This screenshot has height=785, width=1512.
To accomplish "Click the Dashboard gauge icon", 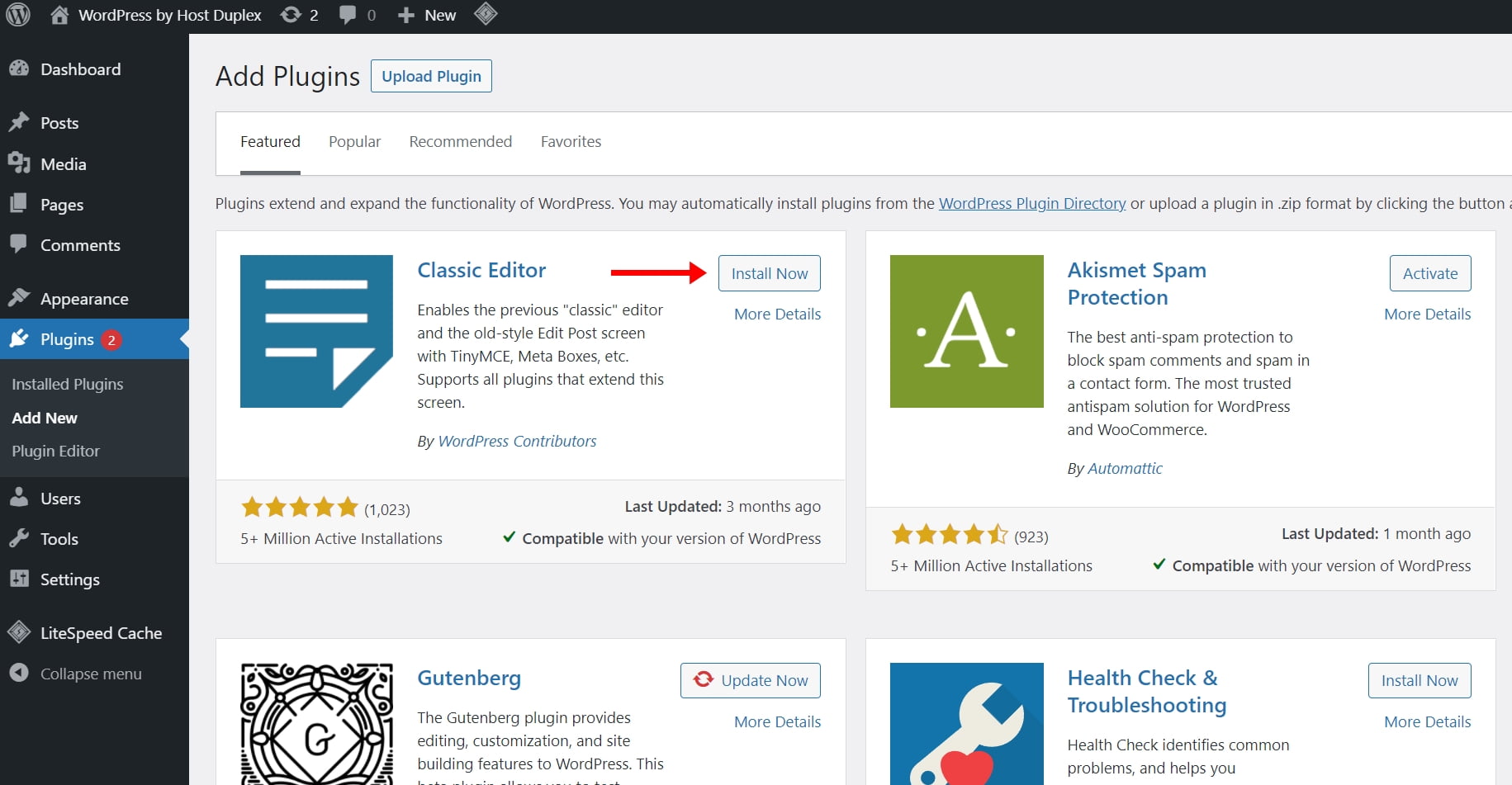I will pyautogui.click(x=19, y=69).
